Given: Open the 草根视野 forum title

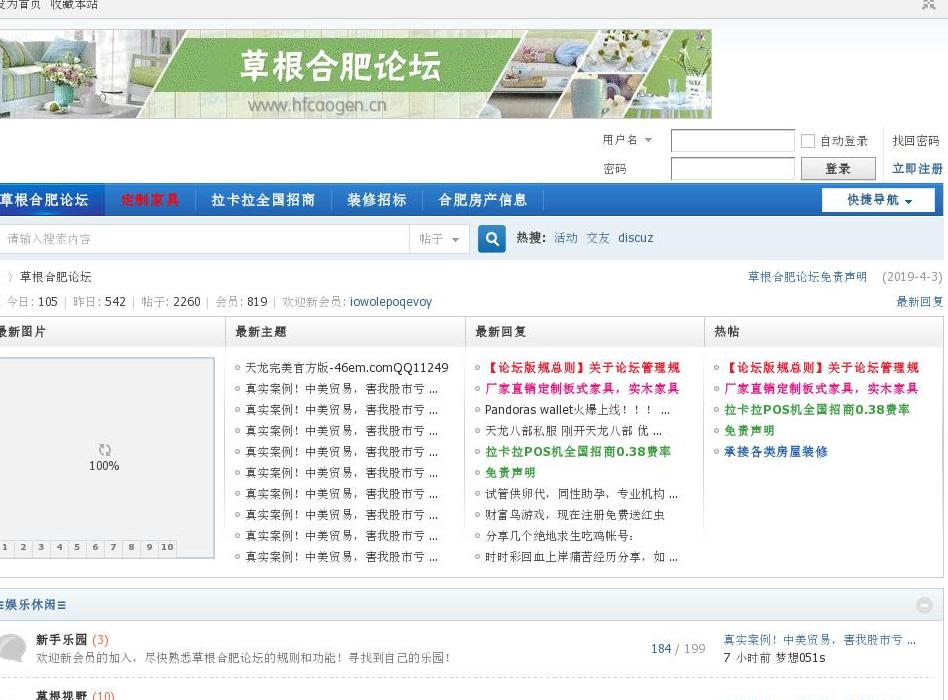Looking at the screenshot, I should 61,695.
